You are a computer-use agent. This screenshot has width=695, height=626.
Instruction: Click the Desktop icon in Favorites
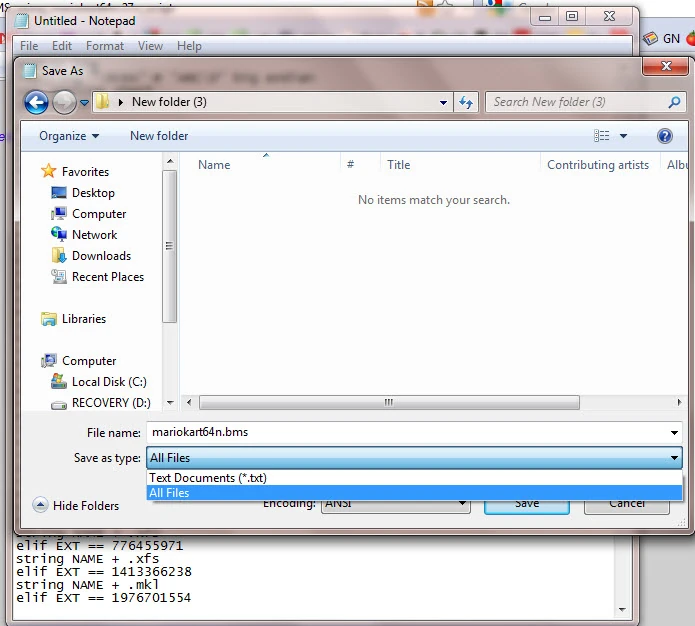pyautogui.click(x=59, y=192)
